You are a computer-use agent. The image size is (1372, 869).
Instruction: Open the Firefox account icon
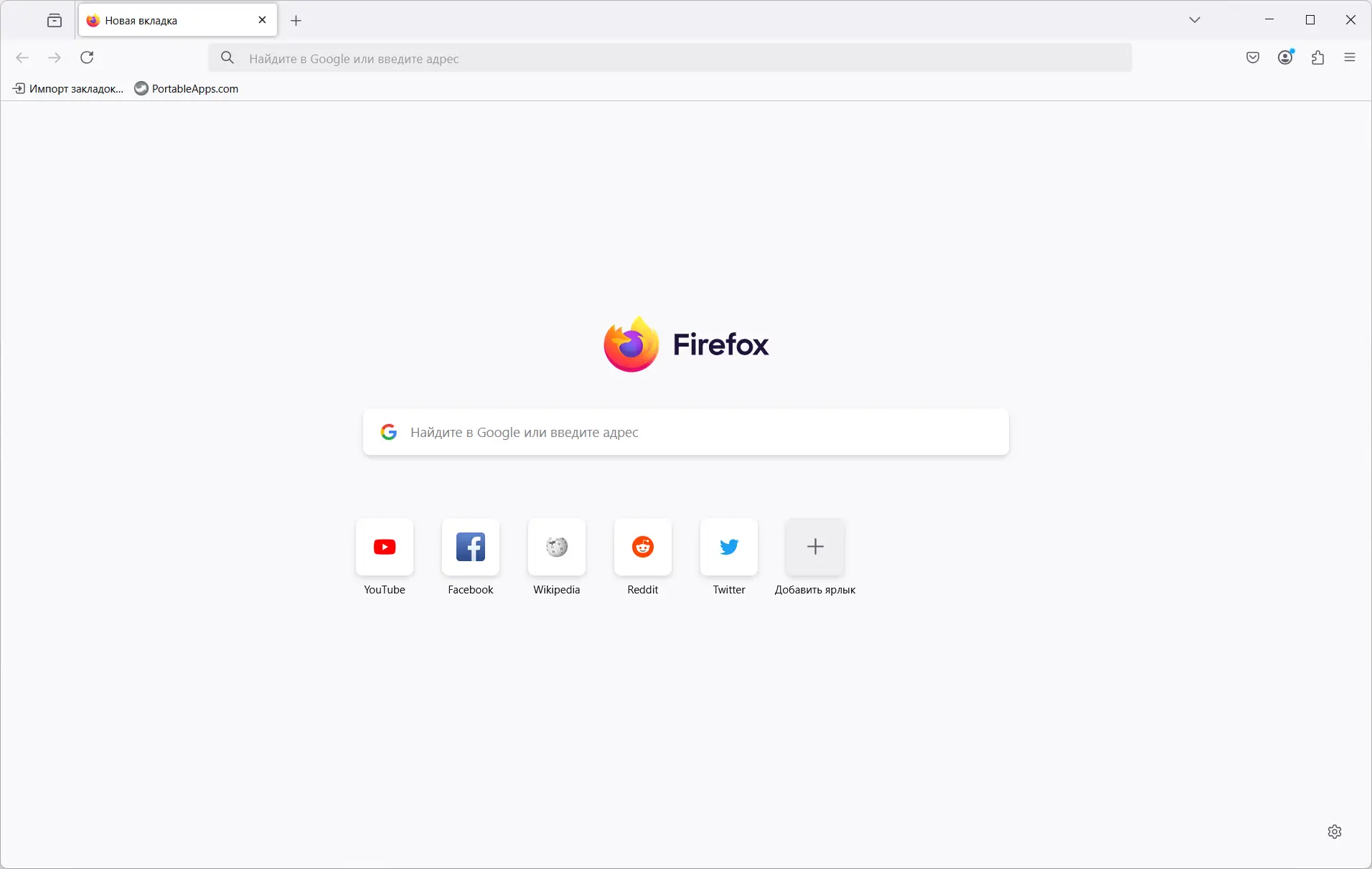click(1285, 57)
